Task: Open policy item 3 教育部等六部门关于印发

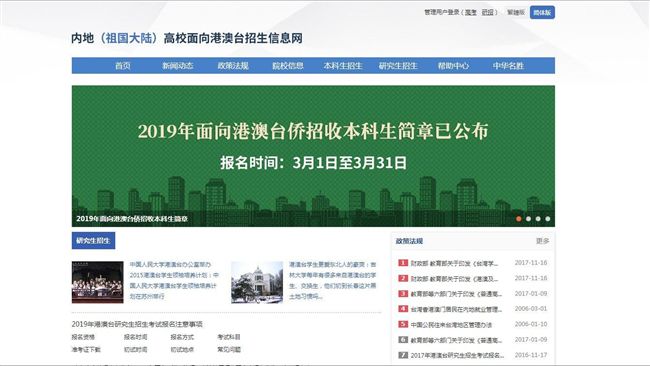Action: coord(456,294)
